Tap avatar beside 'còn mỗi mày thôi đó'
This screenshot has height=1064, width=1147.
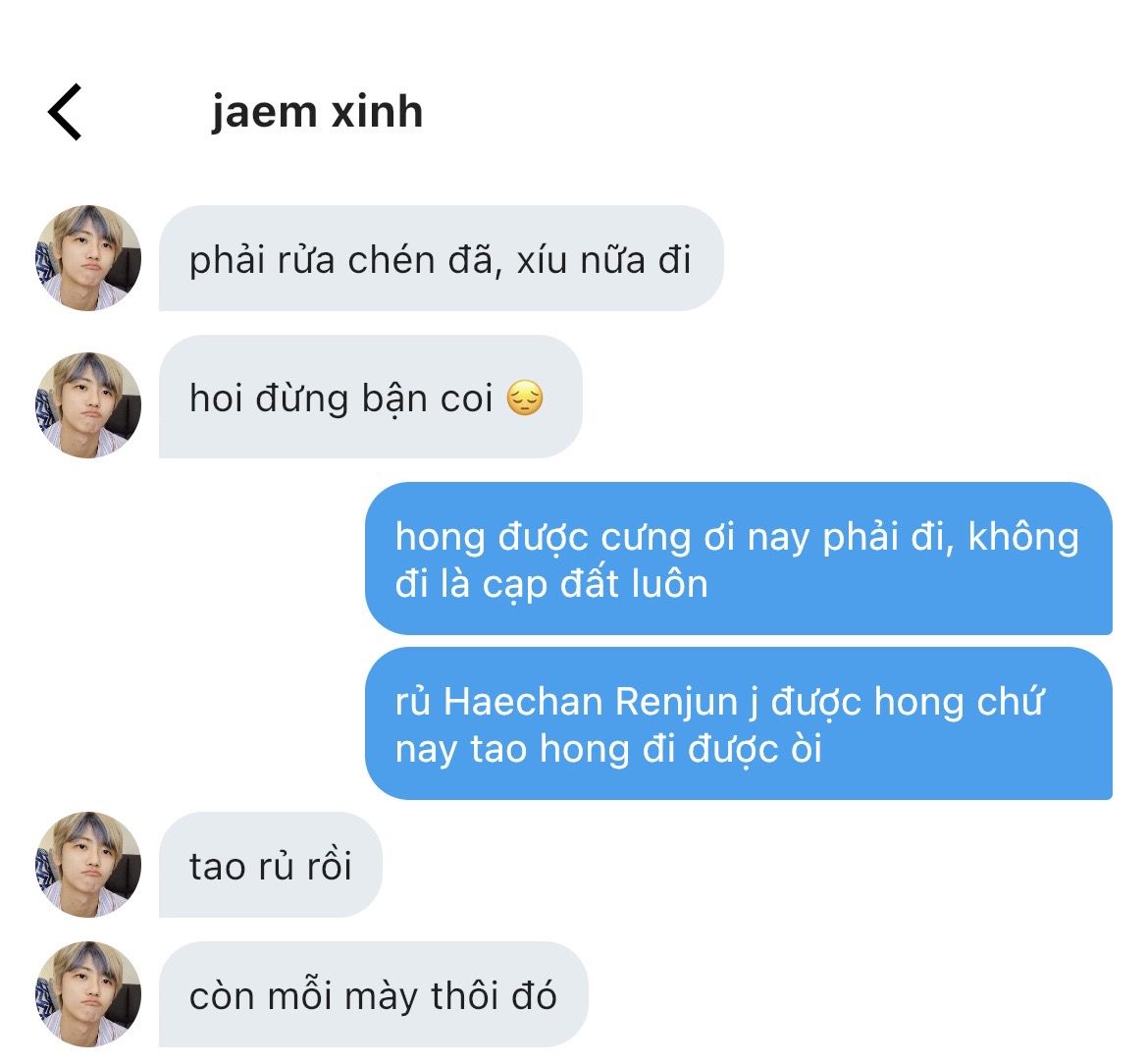[88, 993]
